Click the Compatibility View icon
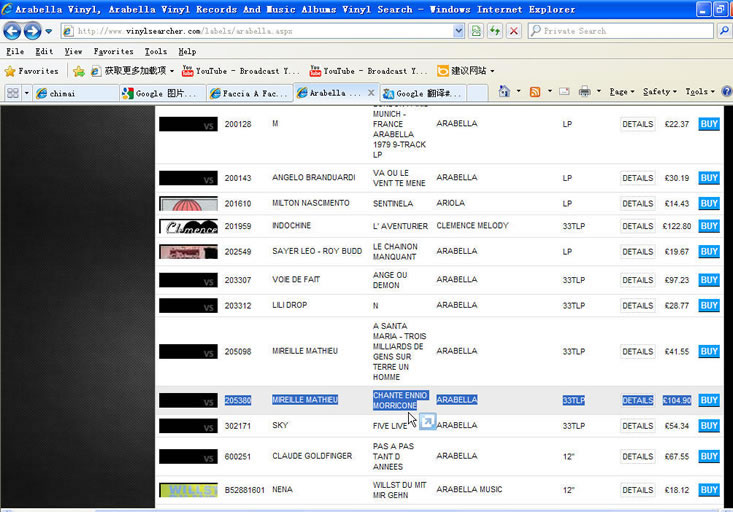This screenshot has width=733, height=512. (476, 31)
